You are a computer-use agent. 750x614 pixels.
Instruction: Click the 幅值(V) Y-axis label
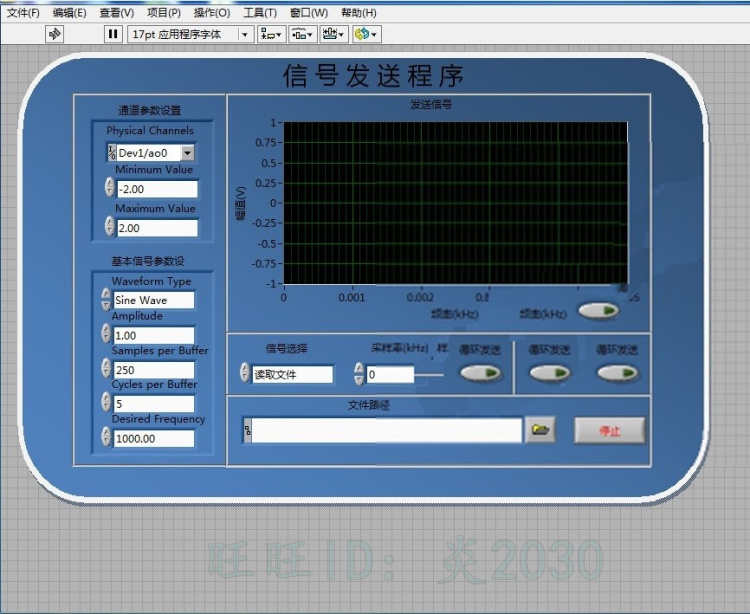pos(241,203)
